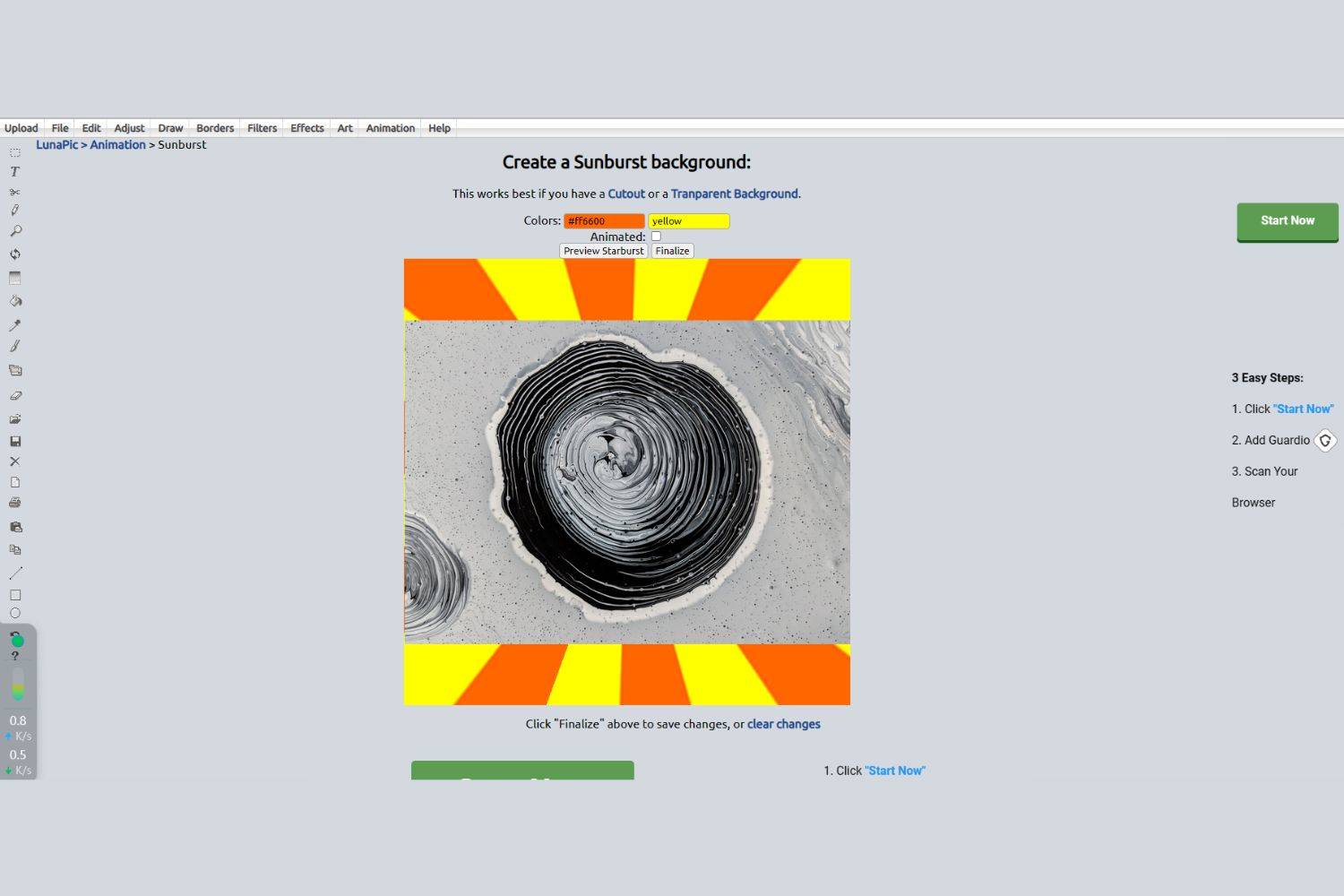Open the Edit menu
The width and height of the screenshot is (1344, 896).
click(91, 128)
